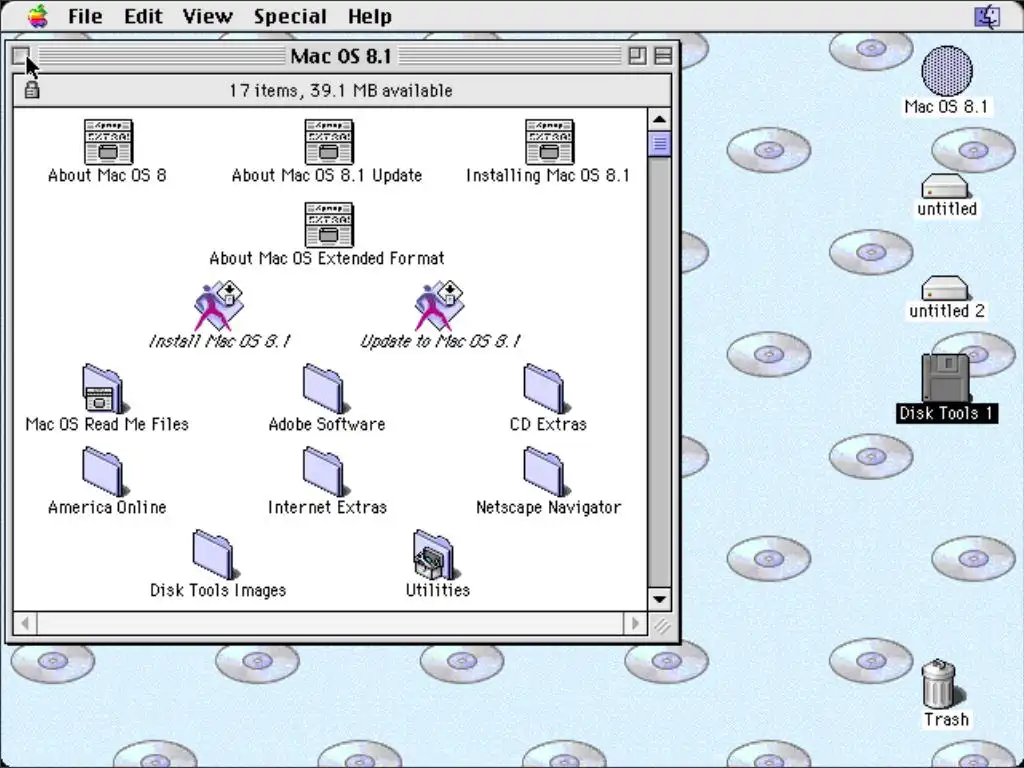
Task: Select the Disk Tools Images folder icon
Action: click(215, 555)
